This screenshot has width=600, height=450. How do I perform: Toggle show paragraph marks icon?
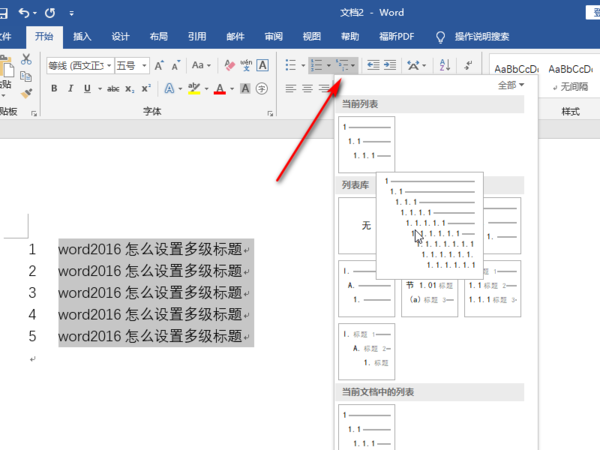[468, 65]
